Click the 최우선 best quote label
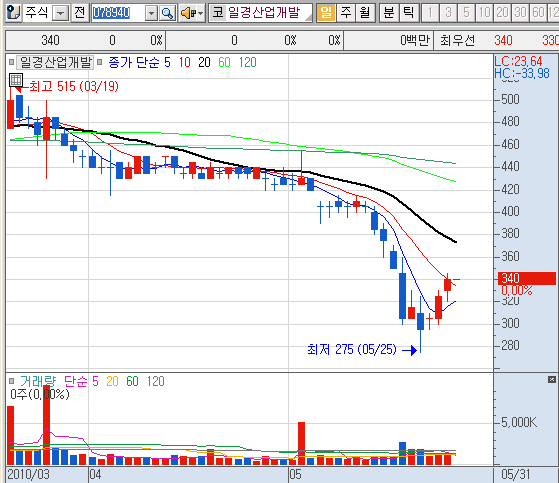The height and width of the screenshot is (483, 559). [457, 40]
